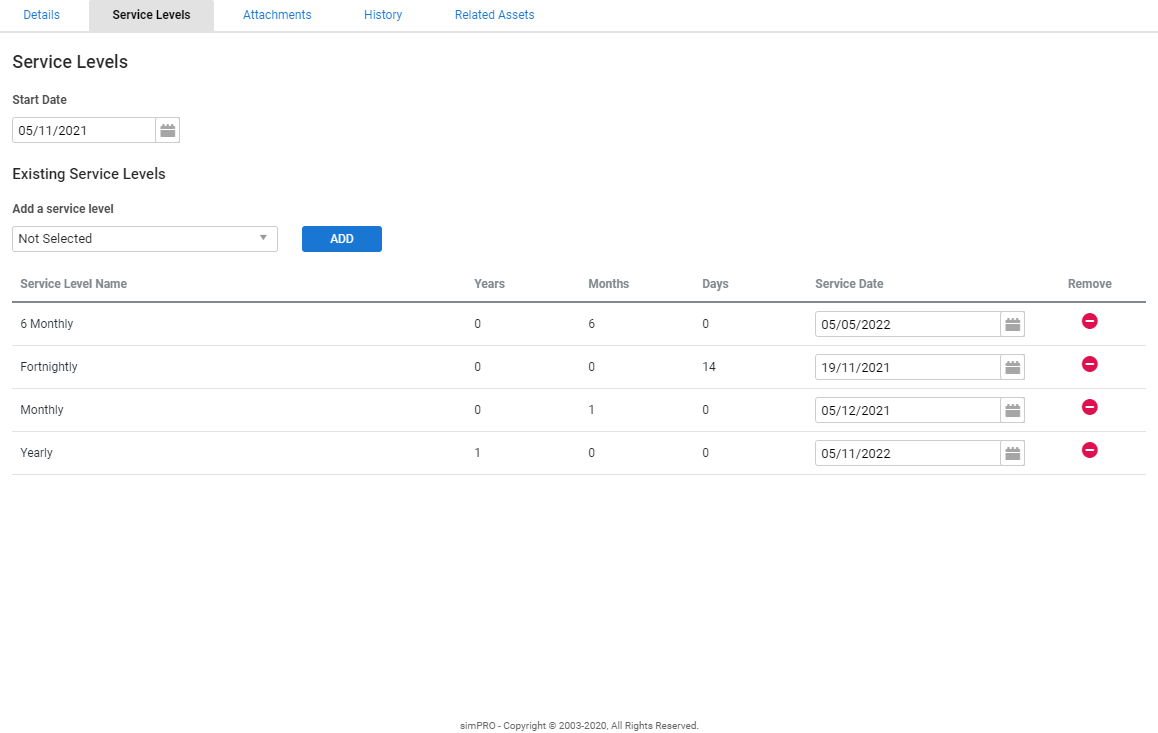Select the 6 Monthly row name
The width and height of the screenshot is (1158, 733).
click(47, 323)
